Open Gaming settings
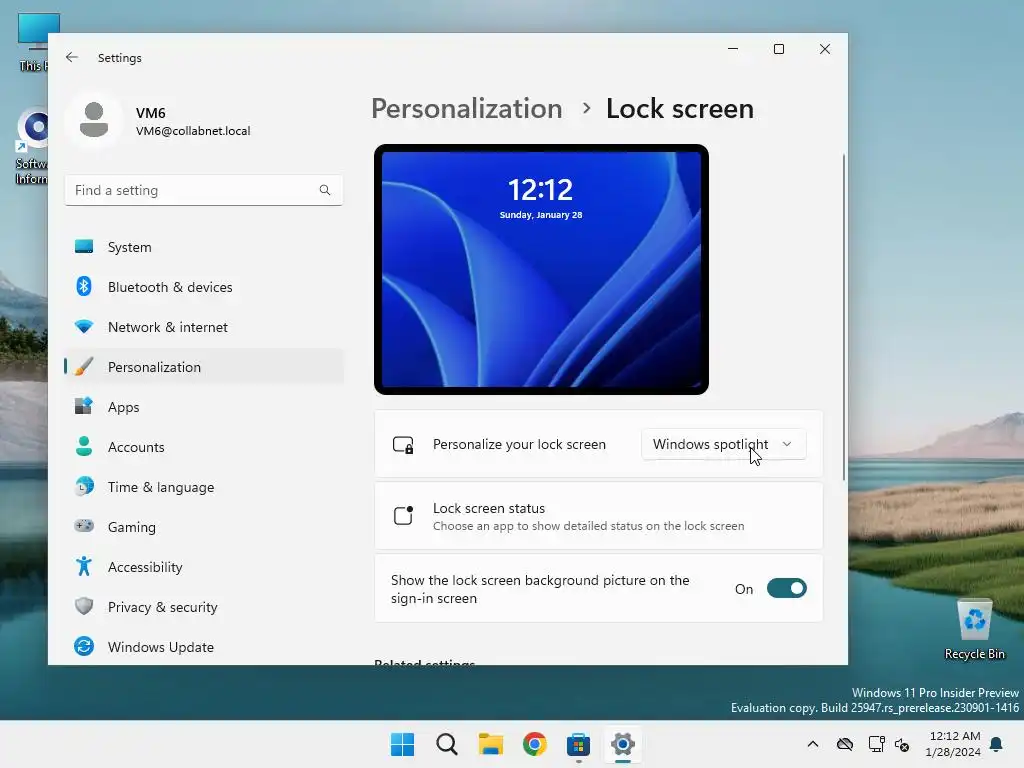This screenshot has width=1024, height=768. click(204, 526)
